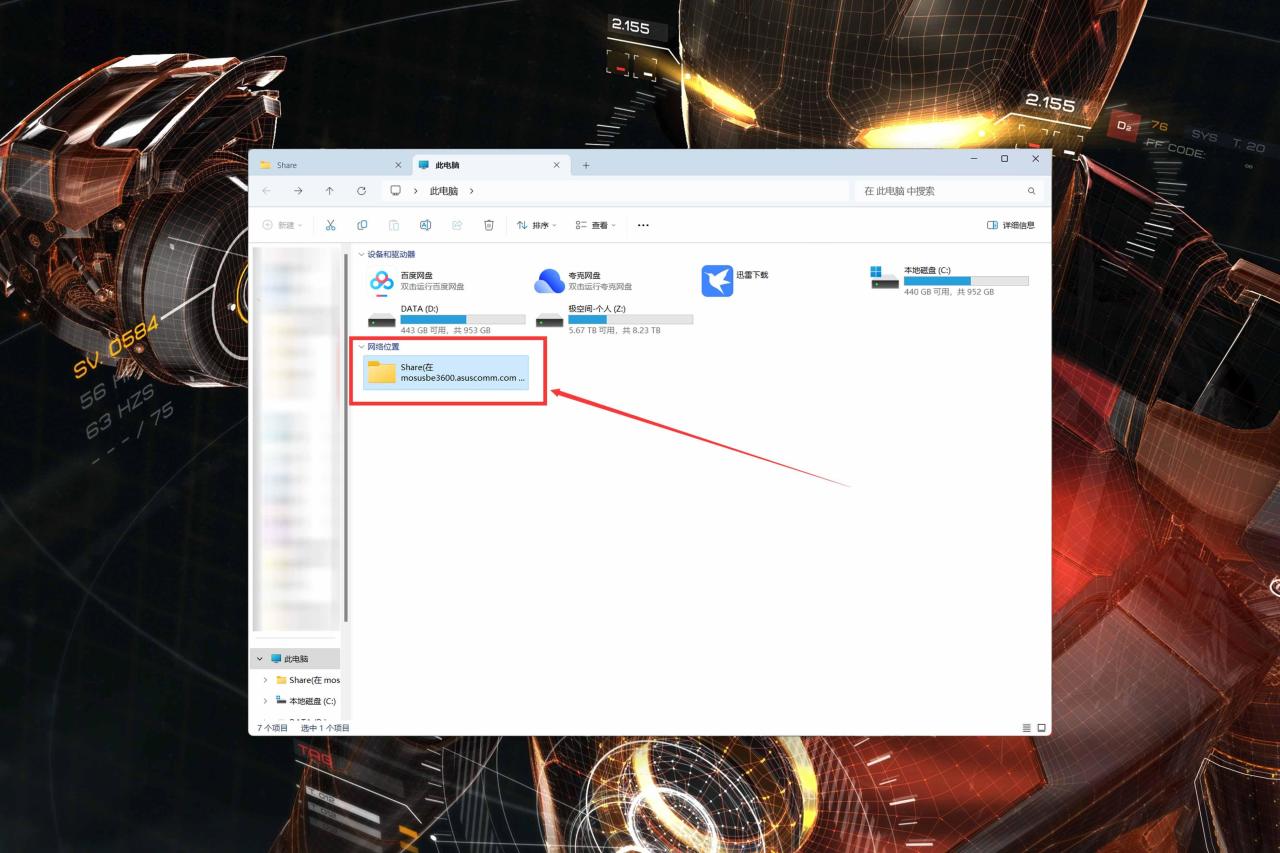Click the '440 GB 可用, 共 952 GB' text
The width and height of the screenshot is (1280, 853).
point(949,292)
